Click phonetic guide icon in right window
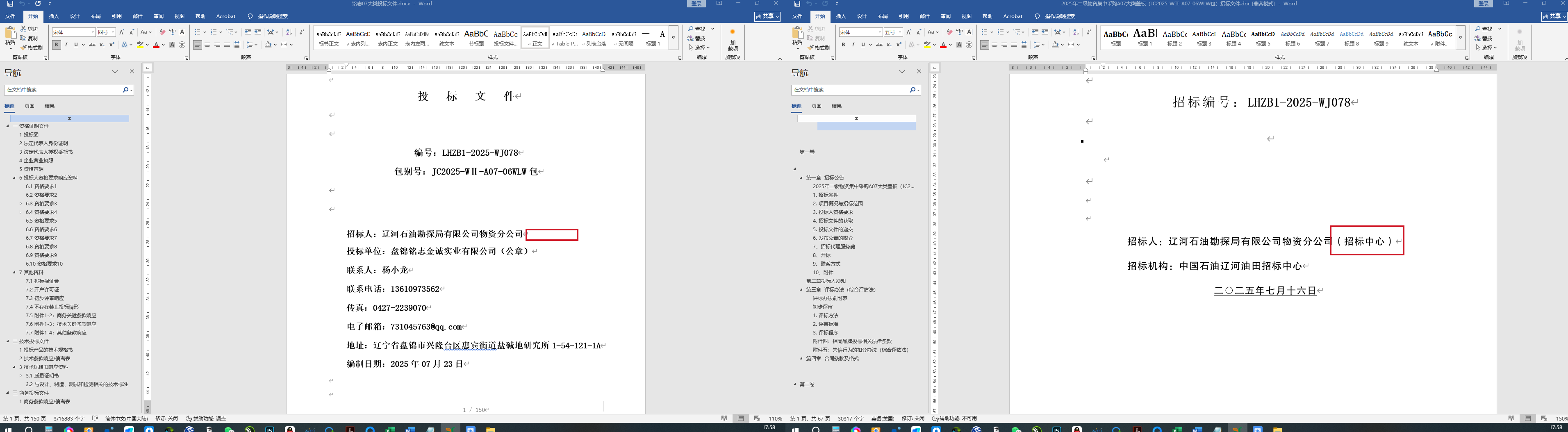 pos(959,32)
